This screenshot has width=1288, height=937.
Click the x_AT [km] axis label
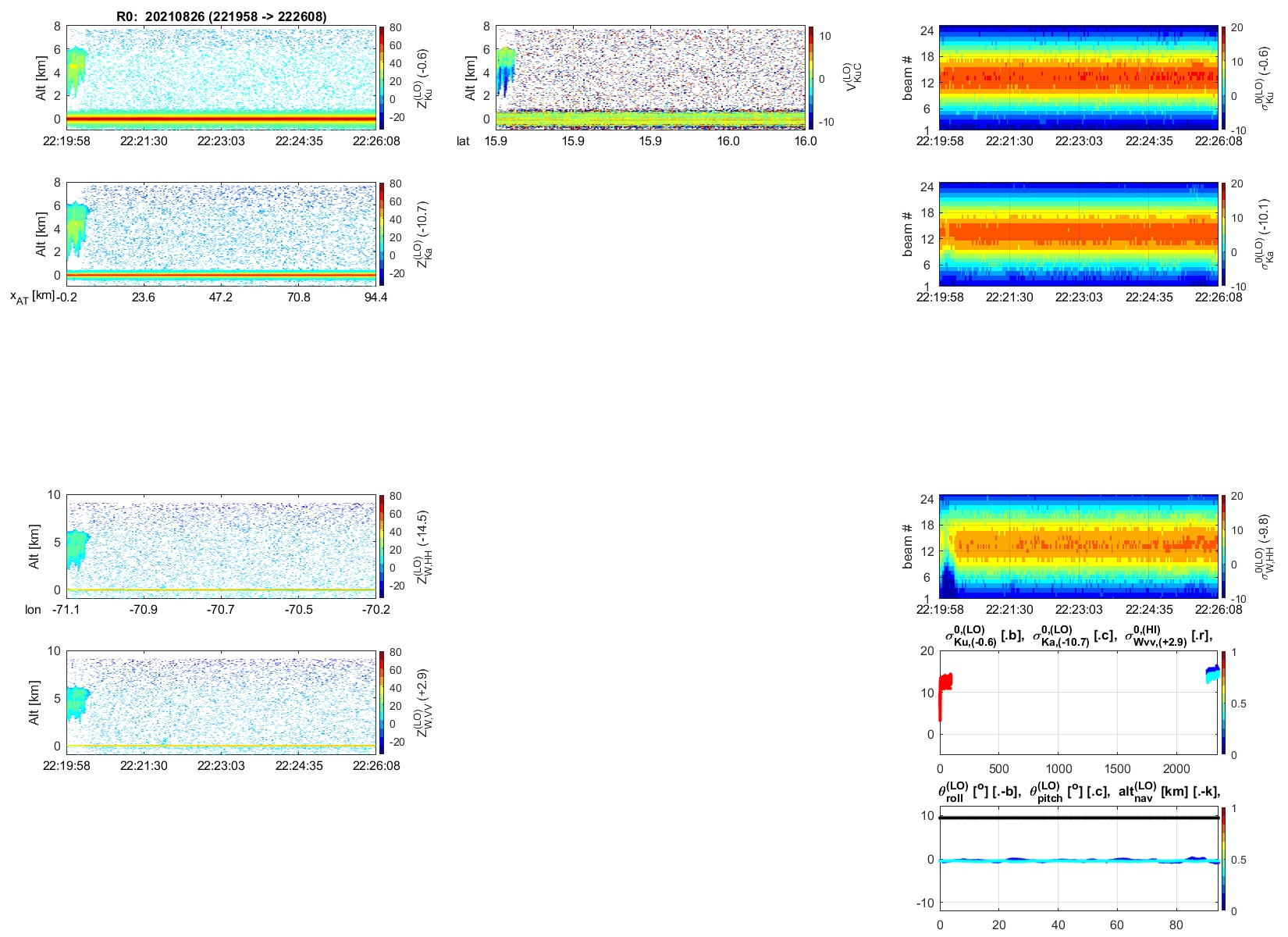[32, 297]
